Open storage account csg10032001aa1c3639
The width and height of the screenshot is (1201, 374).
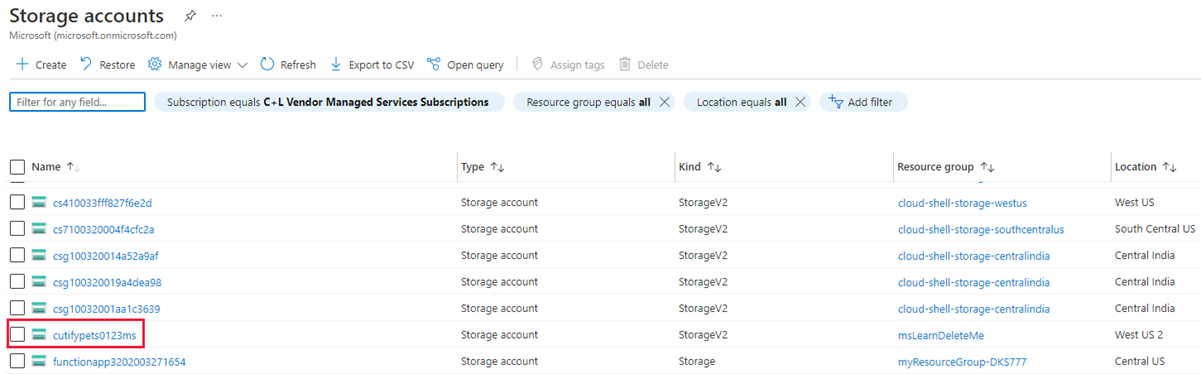coord(106,309)
